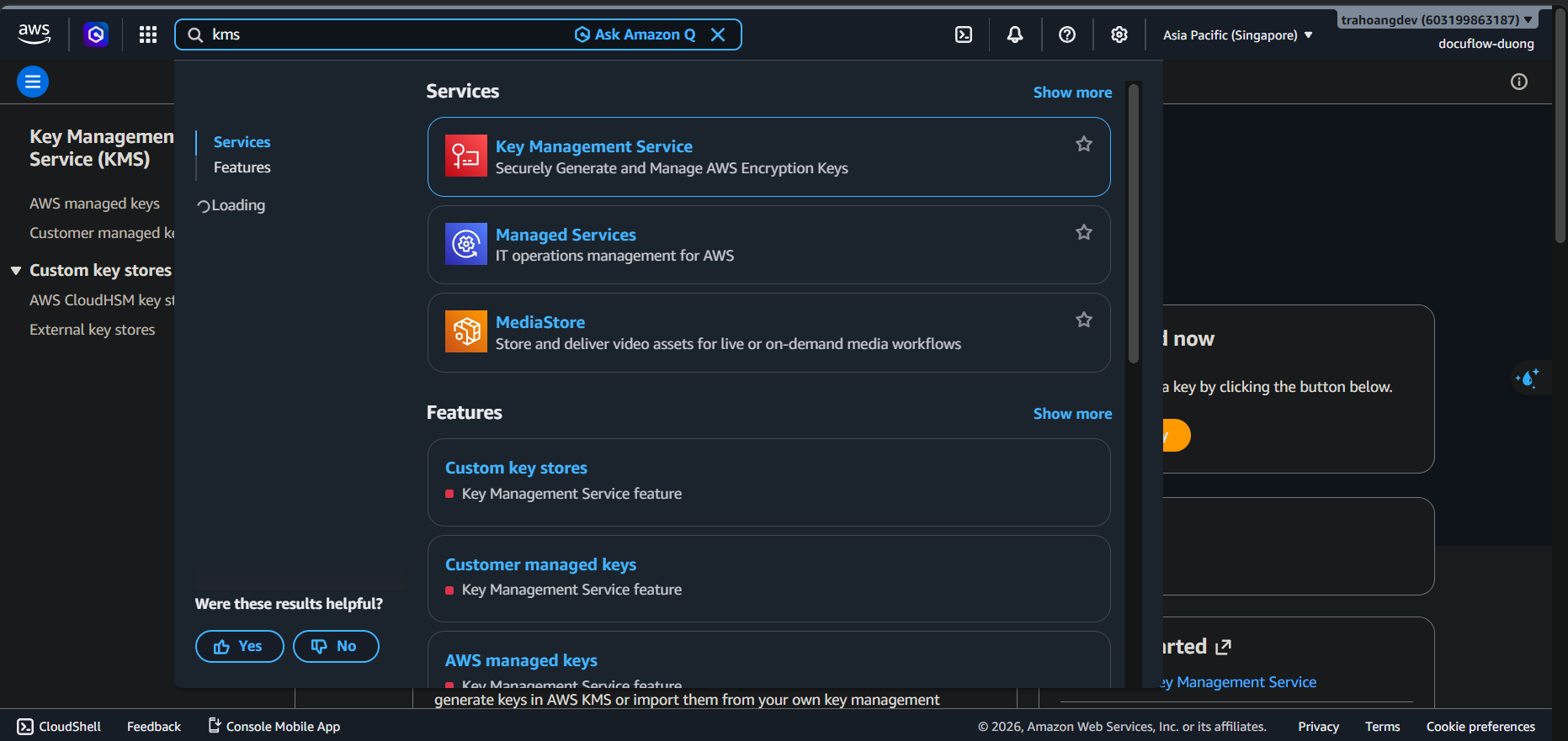The width and height of the screenshot is (1568, 741).
Task: Show more Features results
Action: pyautogui.click(x=1072, y=414)
